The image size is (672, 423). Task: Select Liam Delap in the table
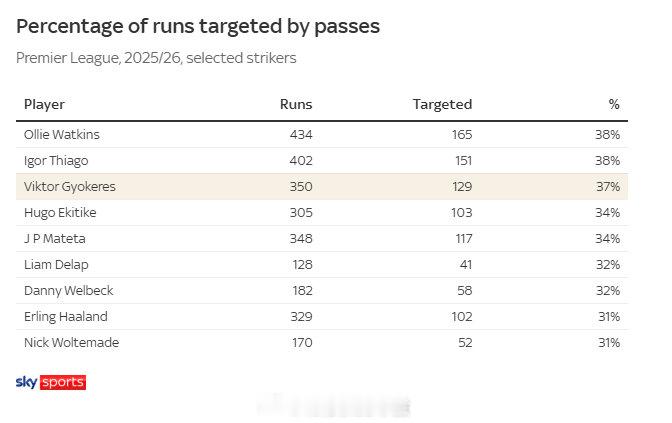tap(56, 264)
